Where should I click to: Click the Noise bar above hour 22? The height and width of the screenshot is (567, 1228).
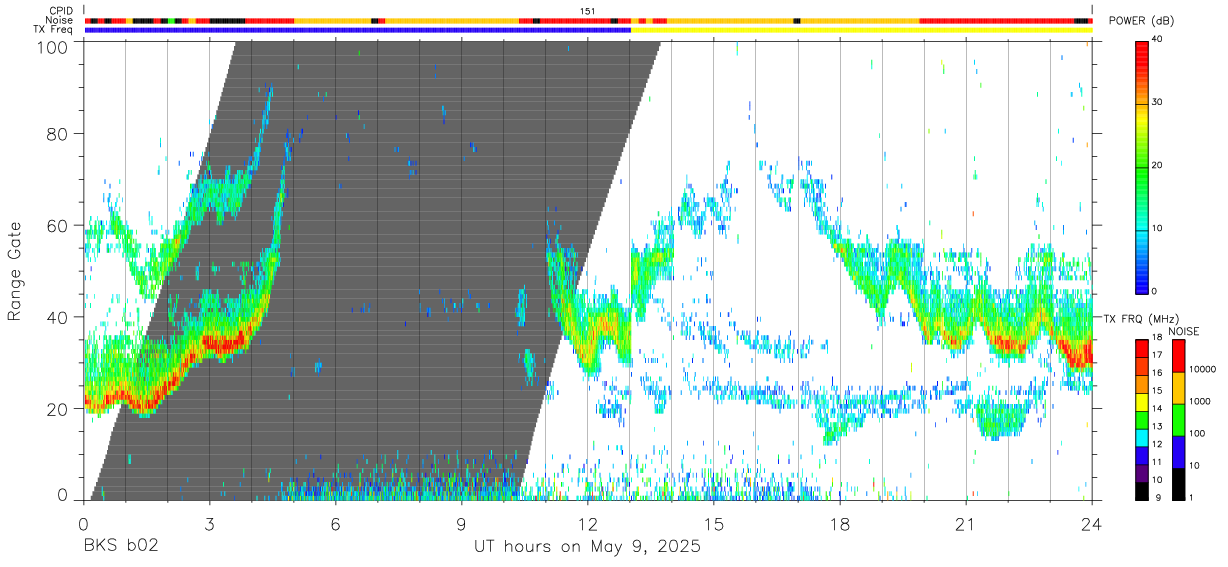tap(1007, 20)
